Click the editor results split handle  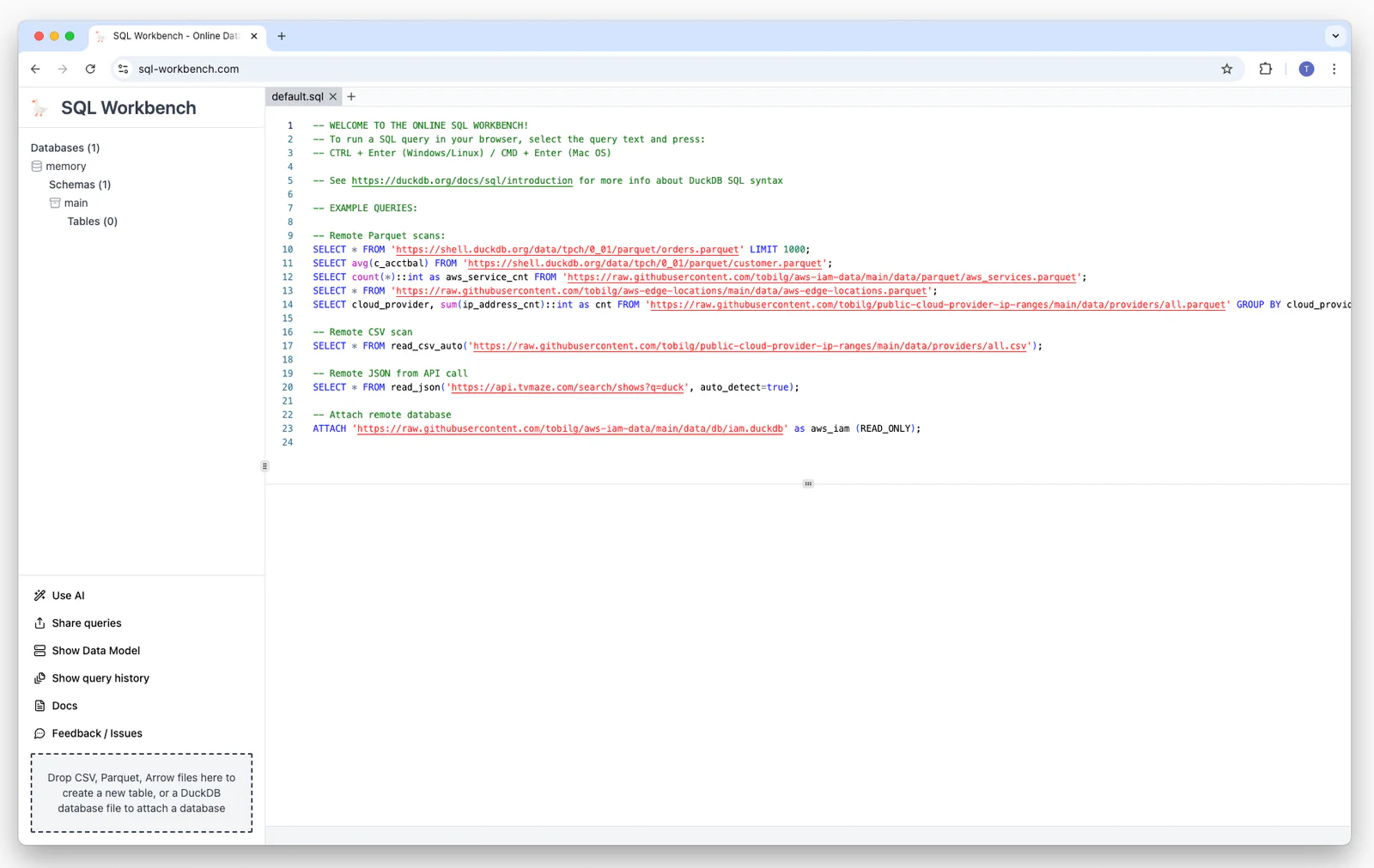click(808, 484)
